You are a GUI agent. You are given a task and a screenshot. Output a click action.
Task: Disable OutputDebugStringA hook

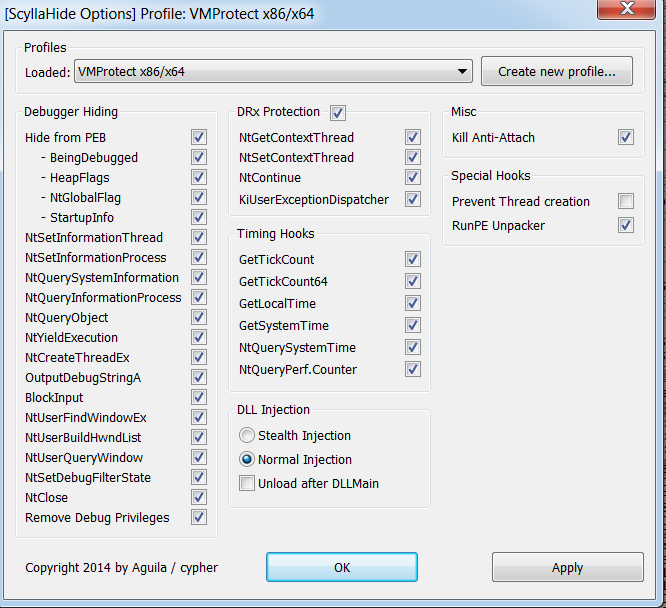coord(199,377)
